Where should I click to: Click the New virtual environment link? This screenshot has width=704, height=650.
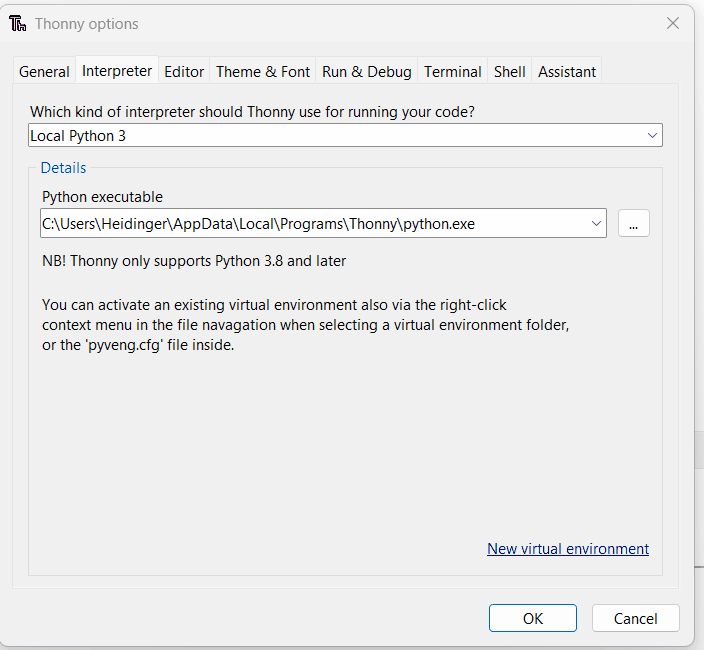[x=568, y=549]
